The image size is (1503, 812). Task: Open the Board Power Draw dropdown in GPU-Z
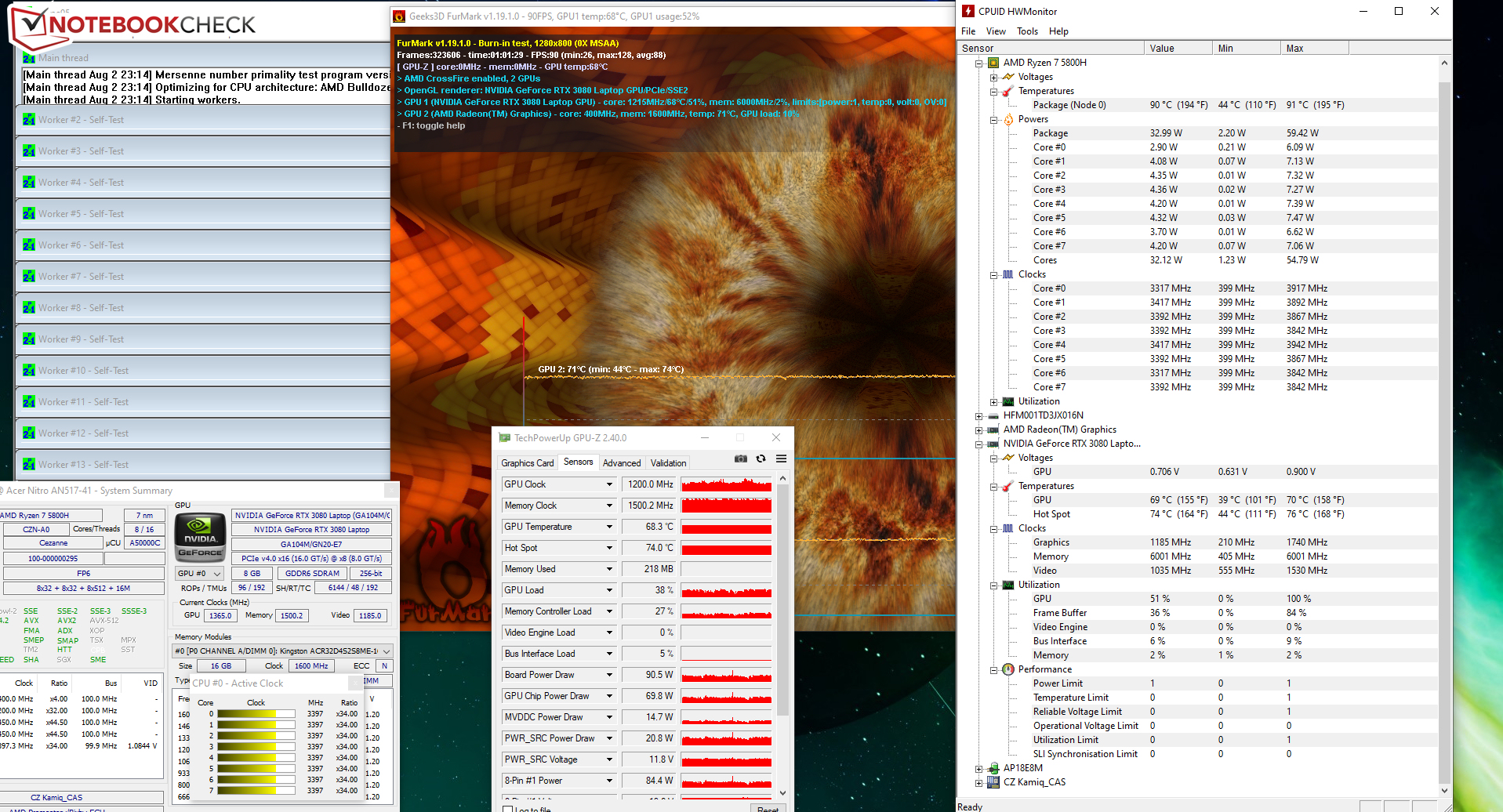tap(609, 675)
